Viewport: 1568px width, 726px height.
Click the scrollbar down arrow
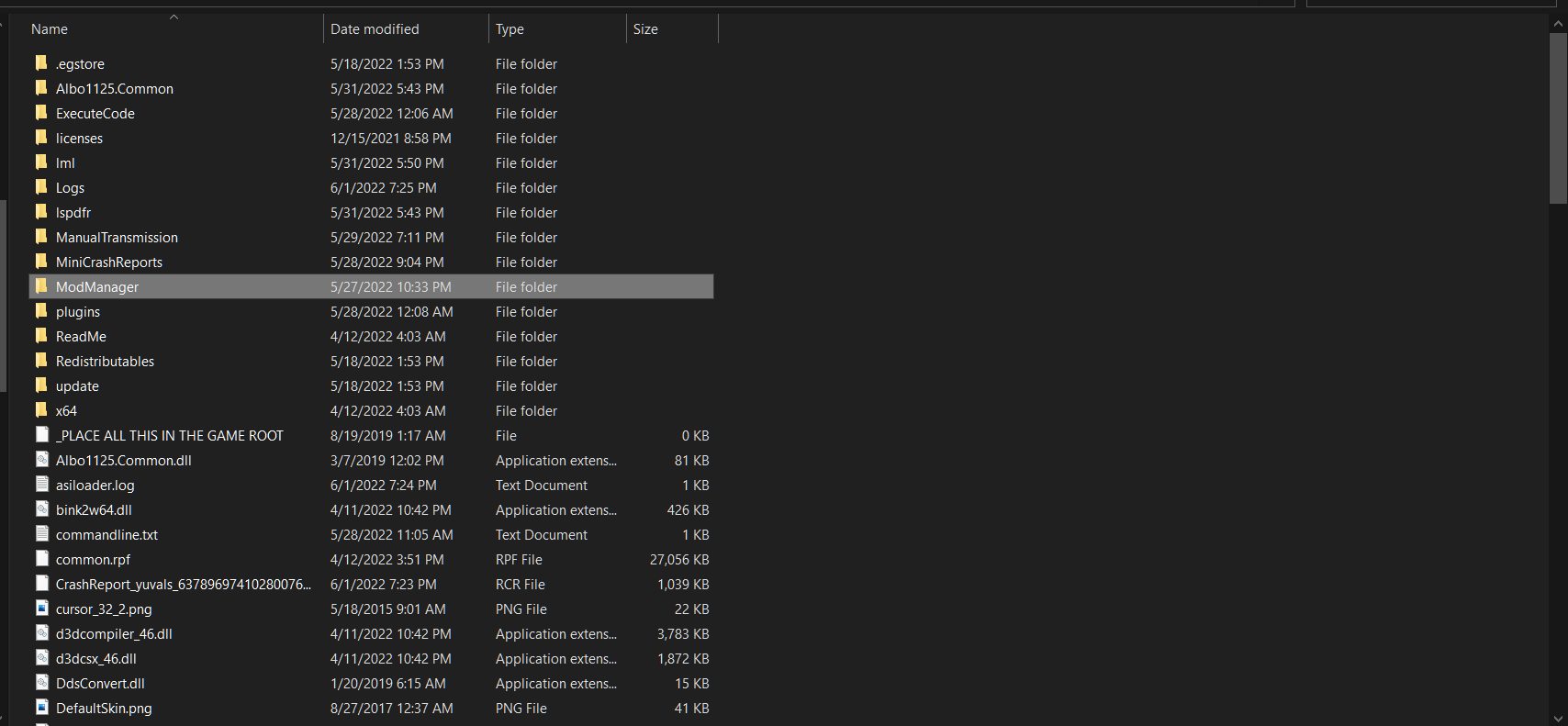(x=1558, y=719)
